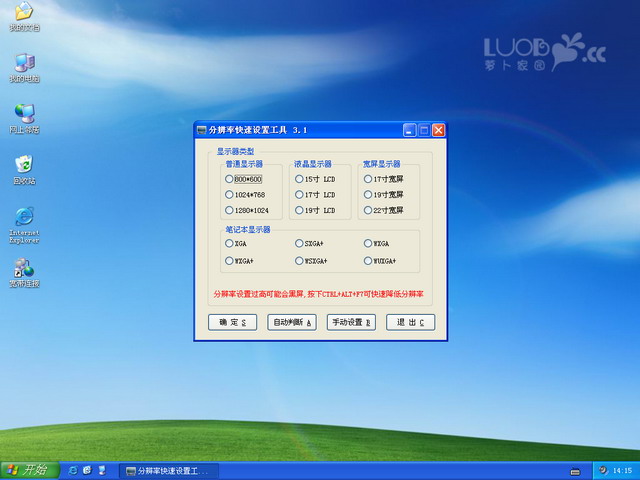Choose the WUXGA+ notebook option
The height and width of the screenshot is (480, 640).
pos(380,260)
